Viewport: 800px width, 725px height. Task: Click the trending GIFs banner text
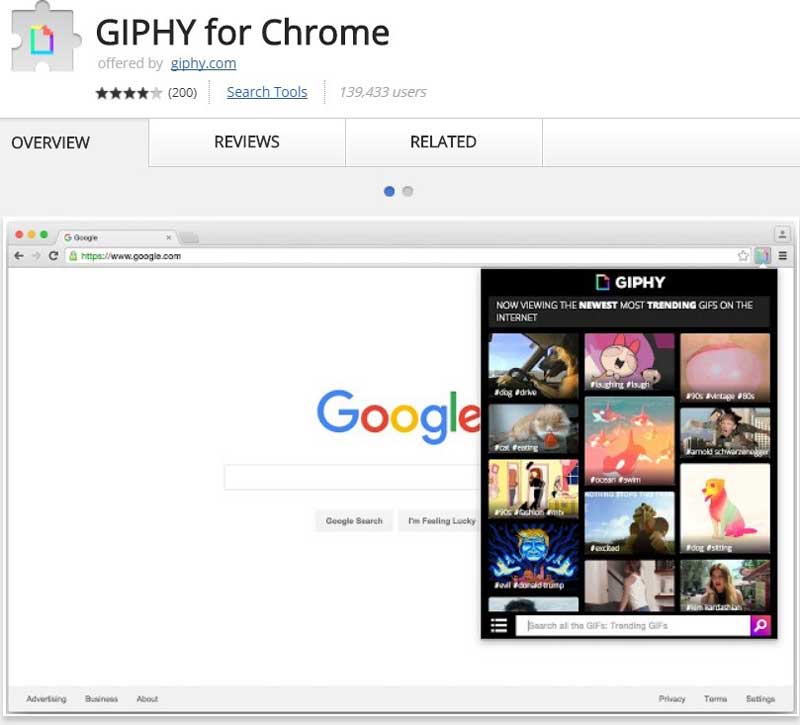[629, 311]
